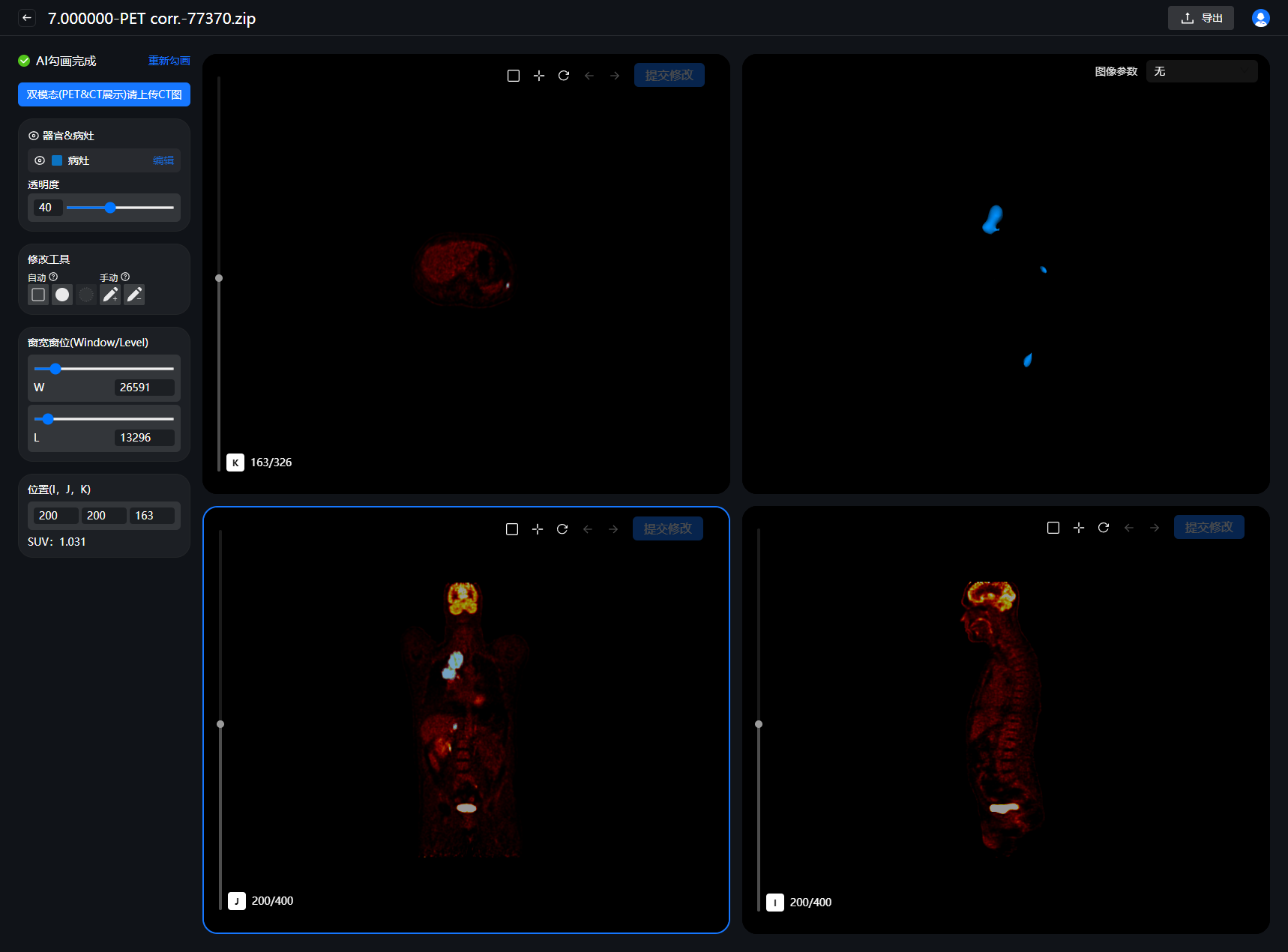Click the 病灶 blue color swatch
The image size is (1288, 952).
pos(57,160)
